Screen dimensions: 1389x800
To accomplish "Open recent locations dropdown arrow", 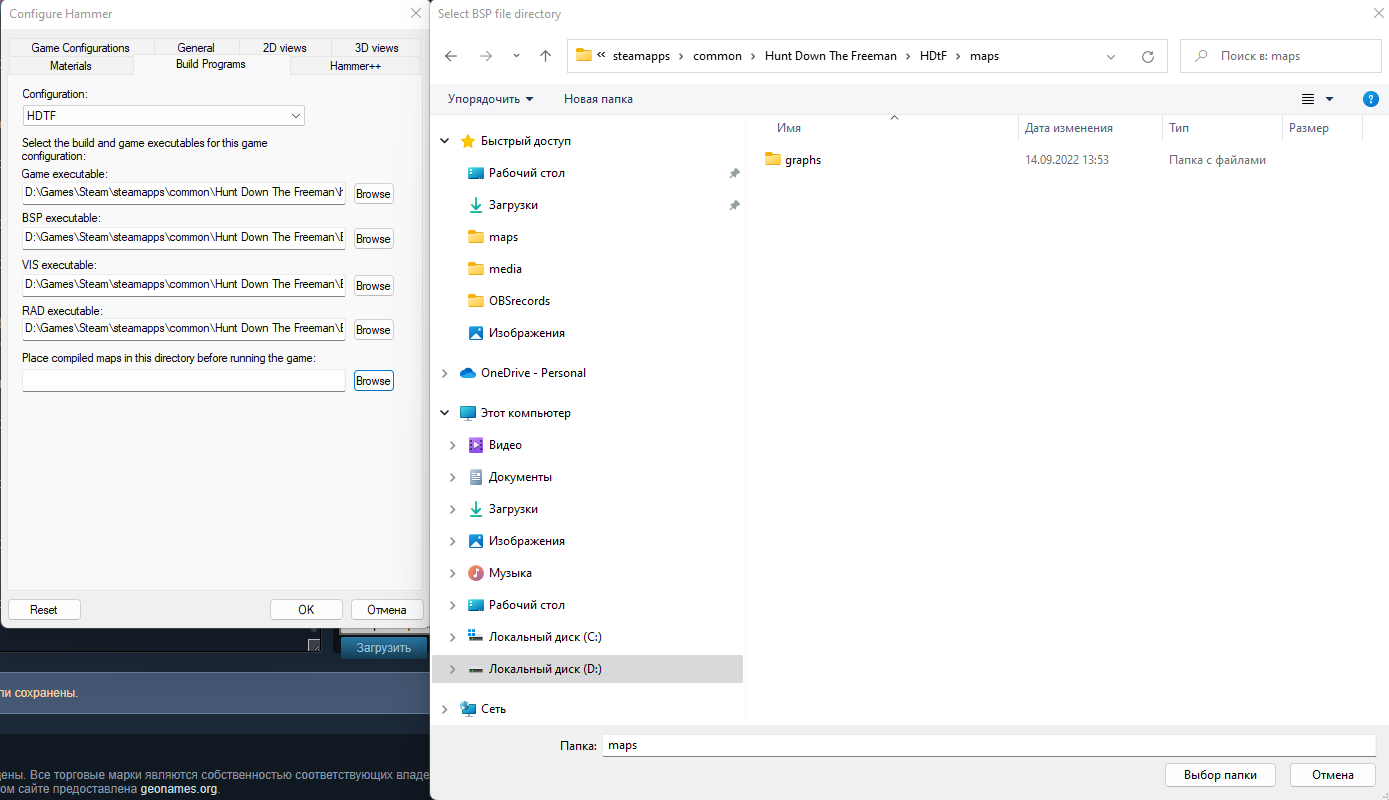I will [516, 56].
